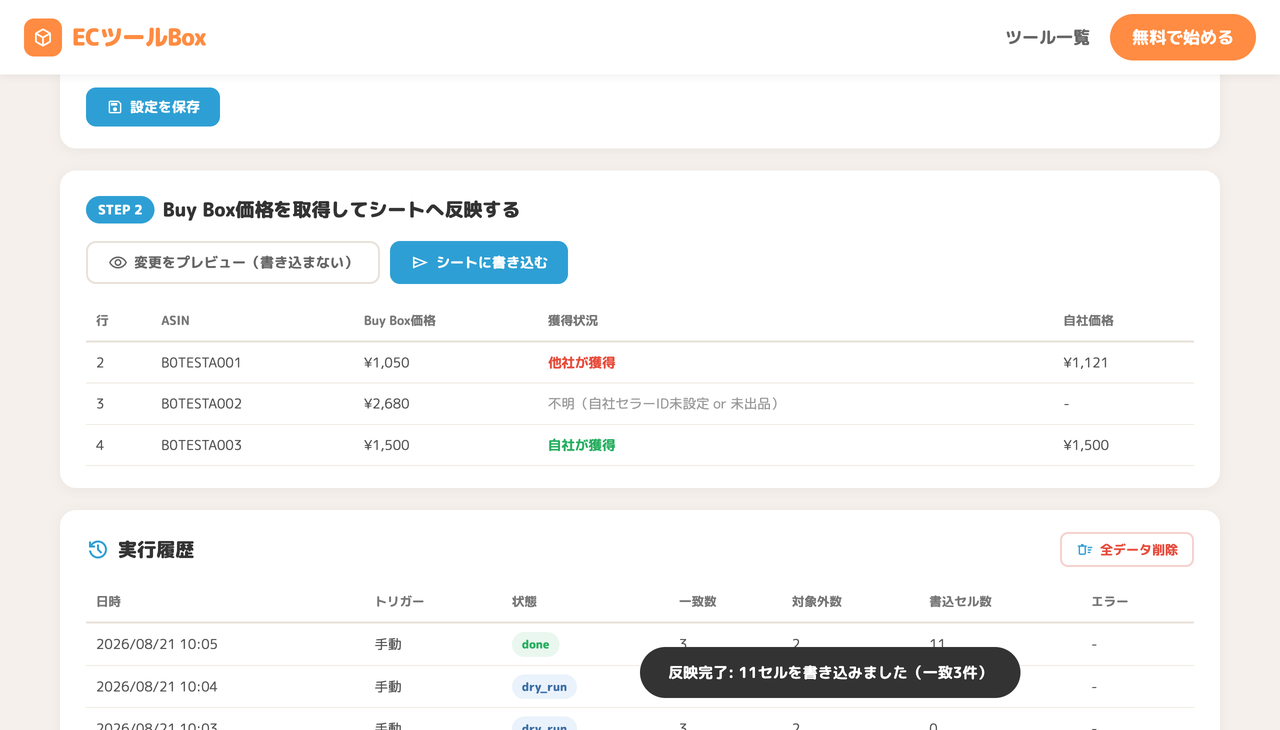This screenshot has width=1280, height=730.
Task: Open ツール一覧 in the header
Action: 1047,38
